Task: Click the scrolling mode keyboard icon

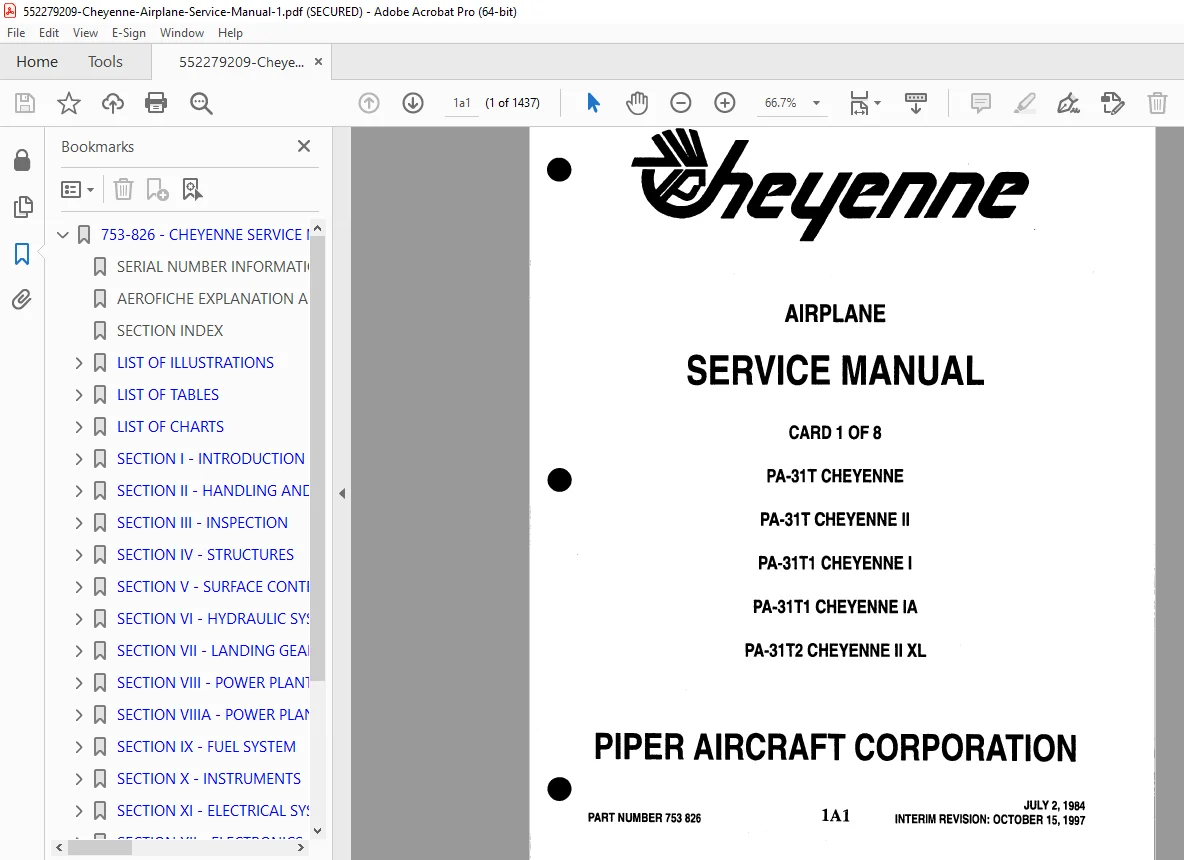Action: tap(915, 103)
